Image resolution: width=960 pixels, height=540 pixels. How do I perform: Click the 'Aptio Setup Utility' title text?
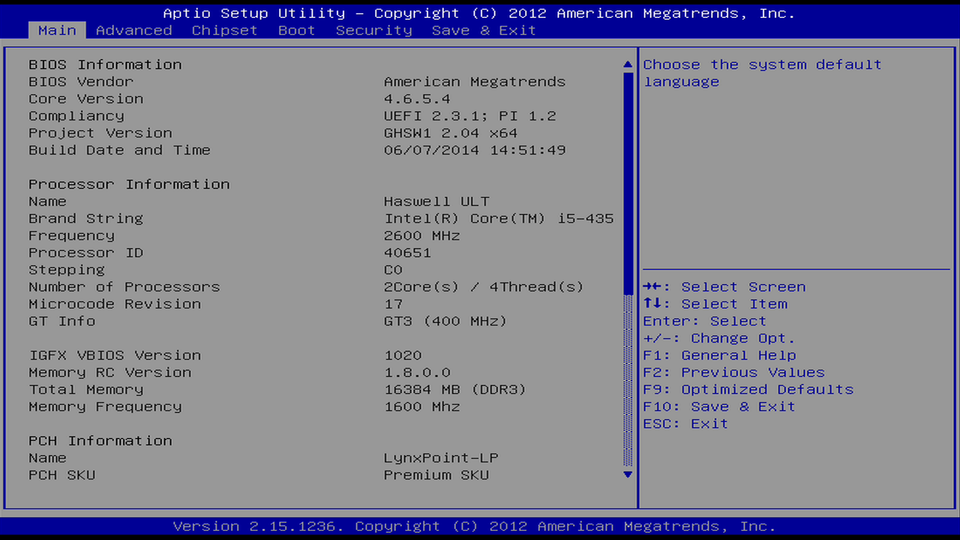[x=254, y=13]
